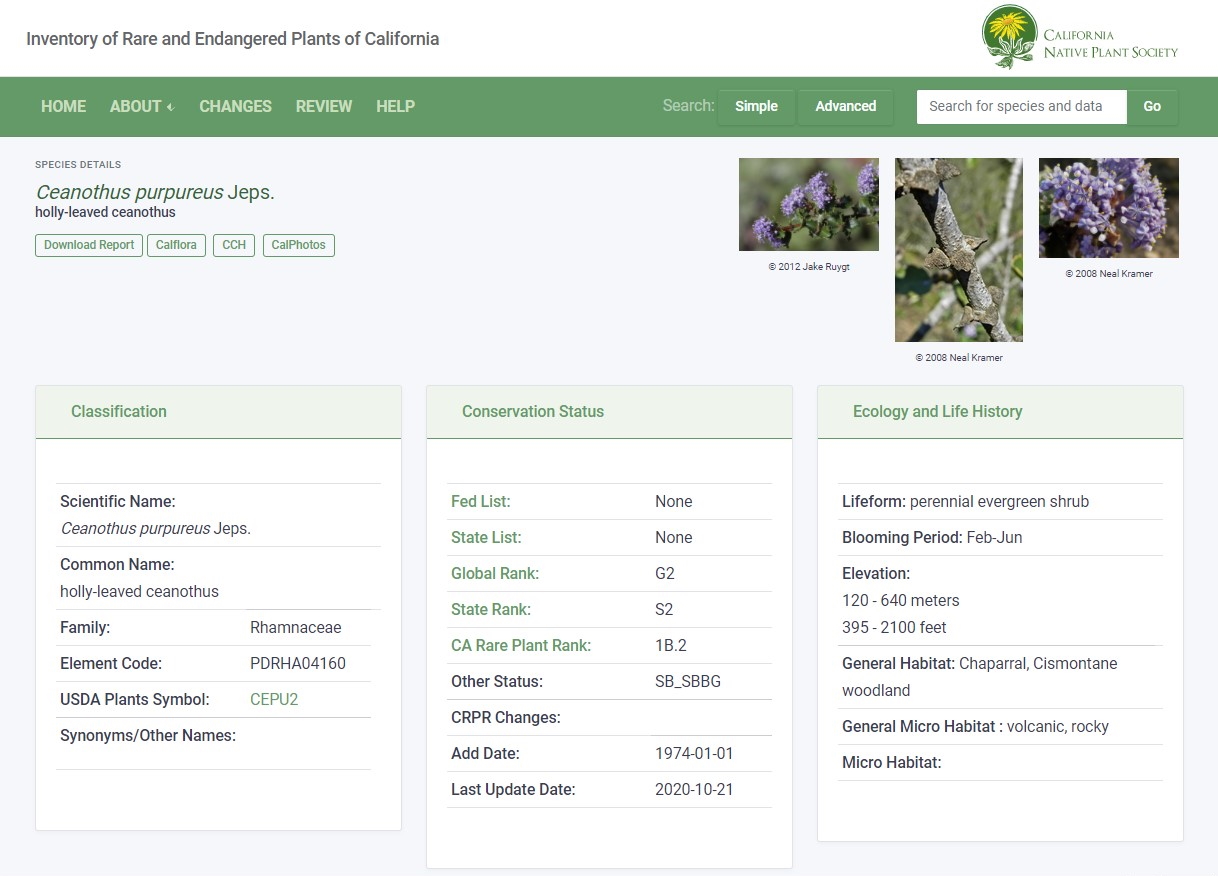View the CCH records

pyautogui.click(x=233, y=245)
